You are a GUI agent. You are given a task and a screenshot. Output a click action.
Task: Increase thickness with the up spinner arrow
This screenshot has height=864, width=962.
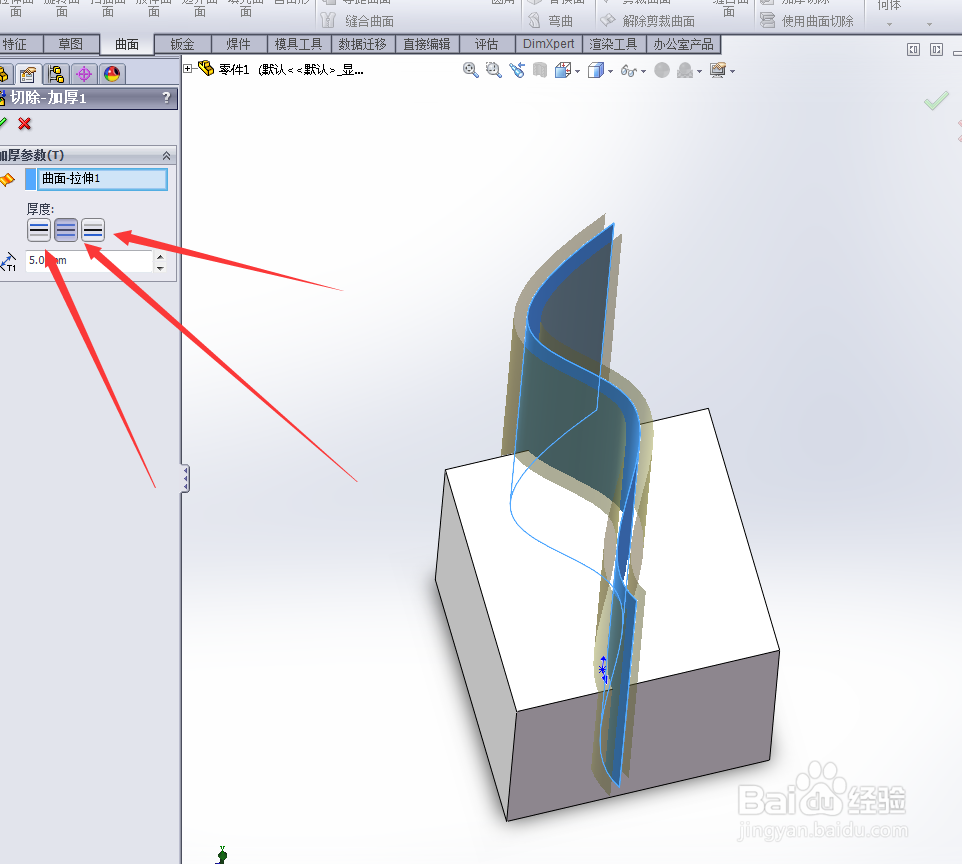pyautogui.click(x=160, y=256)
